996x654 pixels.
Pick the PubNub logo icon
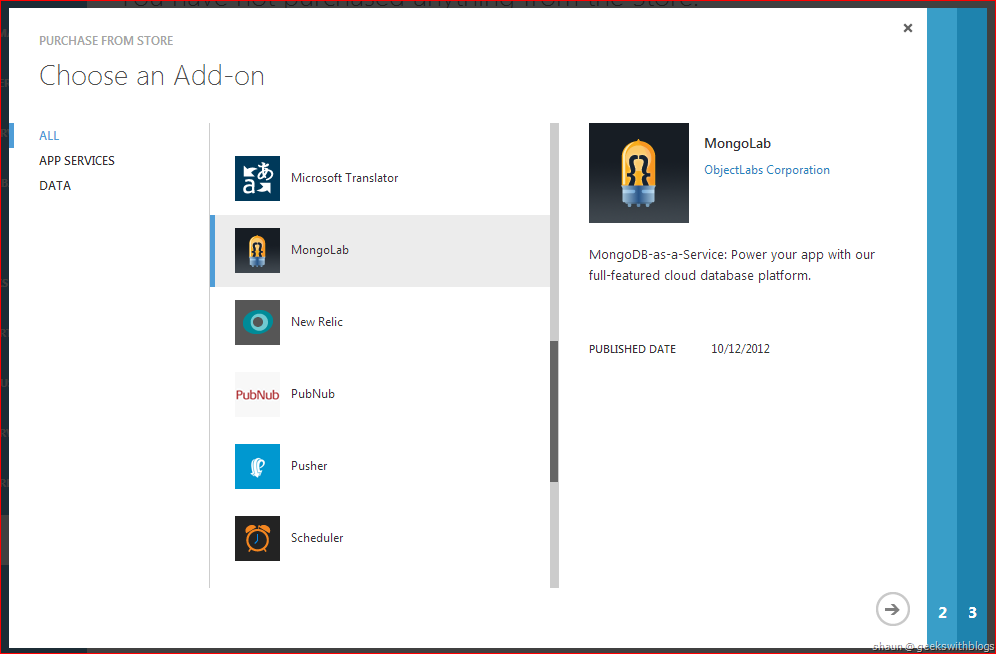click(x=257, y=394)
